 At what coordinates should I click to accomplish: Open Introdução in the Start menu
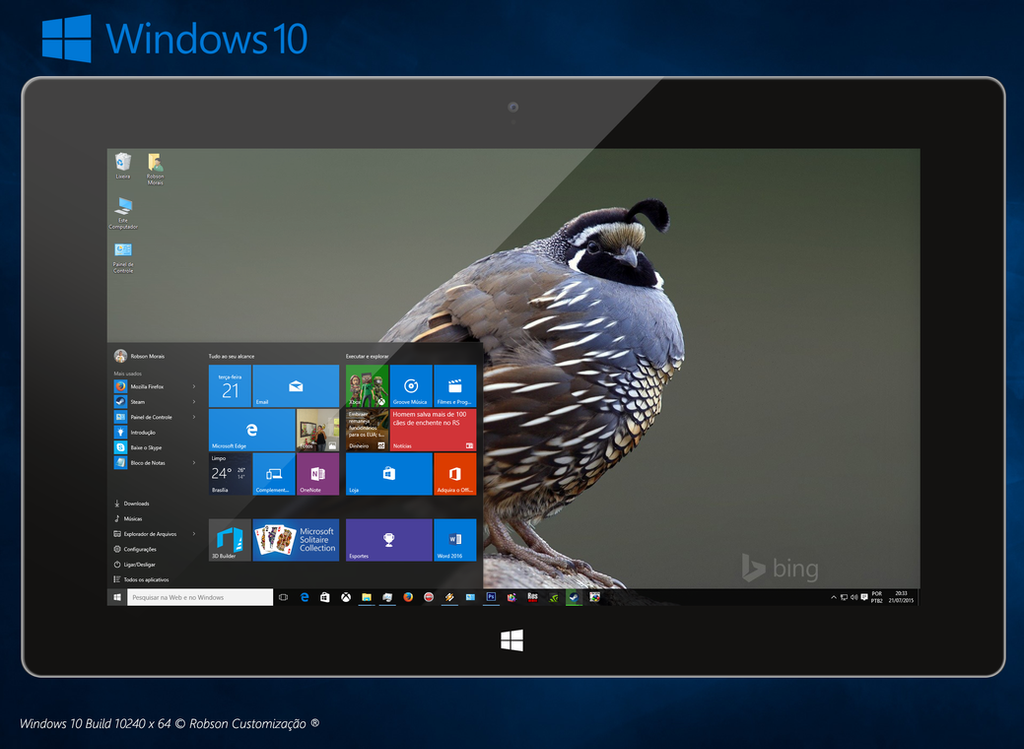click(x=135, y=432)
